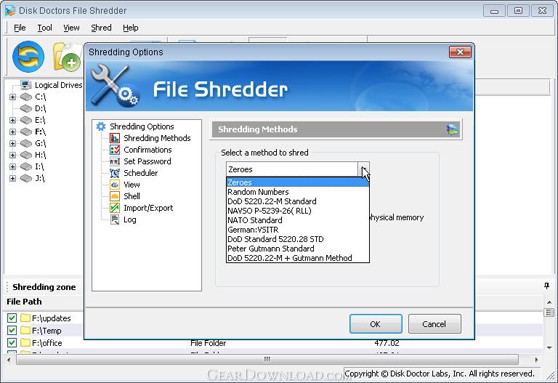
Task: Click the Import/Export icon
Action: point(115,208)
